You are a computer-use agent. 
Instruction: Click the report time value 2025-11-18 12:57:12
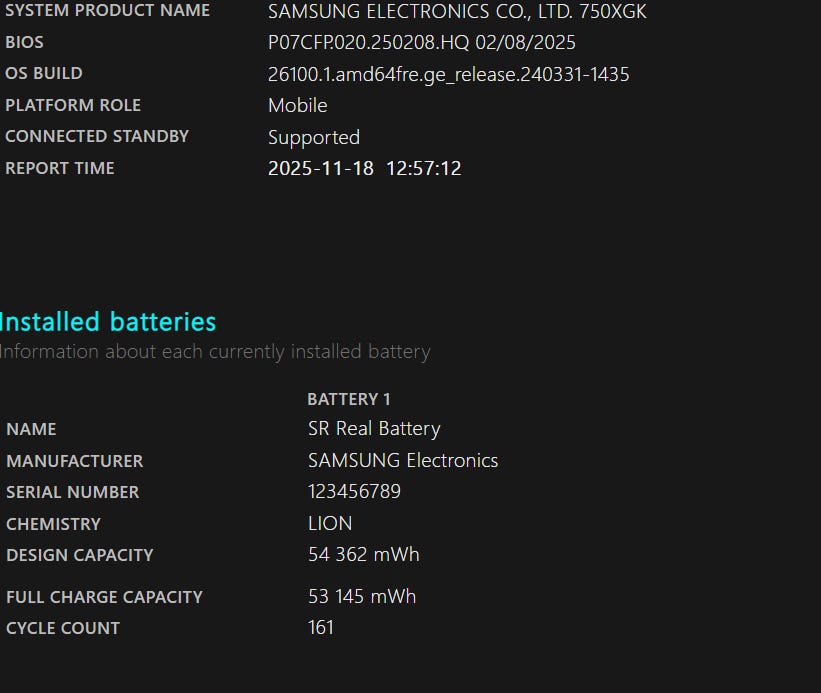coord(364,169)
